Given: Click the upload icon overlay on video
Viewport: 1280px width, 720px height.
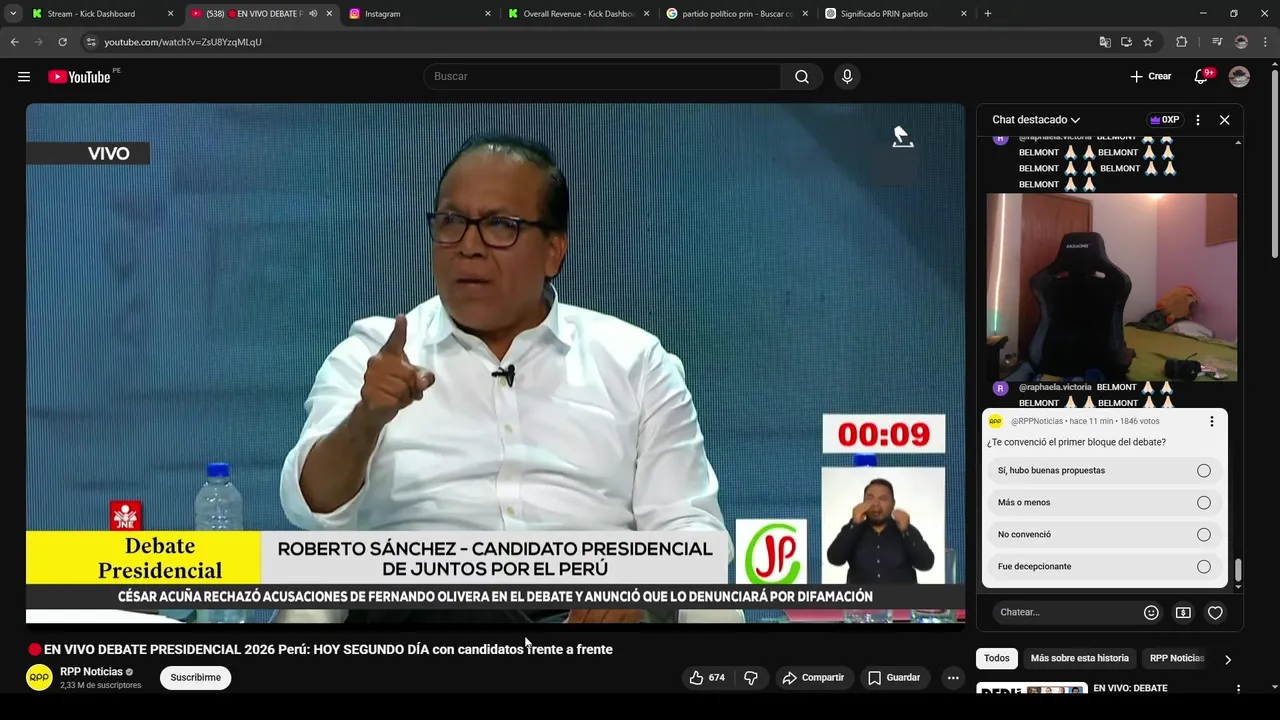Looking at the screenshot, I should (903, 137).
